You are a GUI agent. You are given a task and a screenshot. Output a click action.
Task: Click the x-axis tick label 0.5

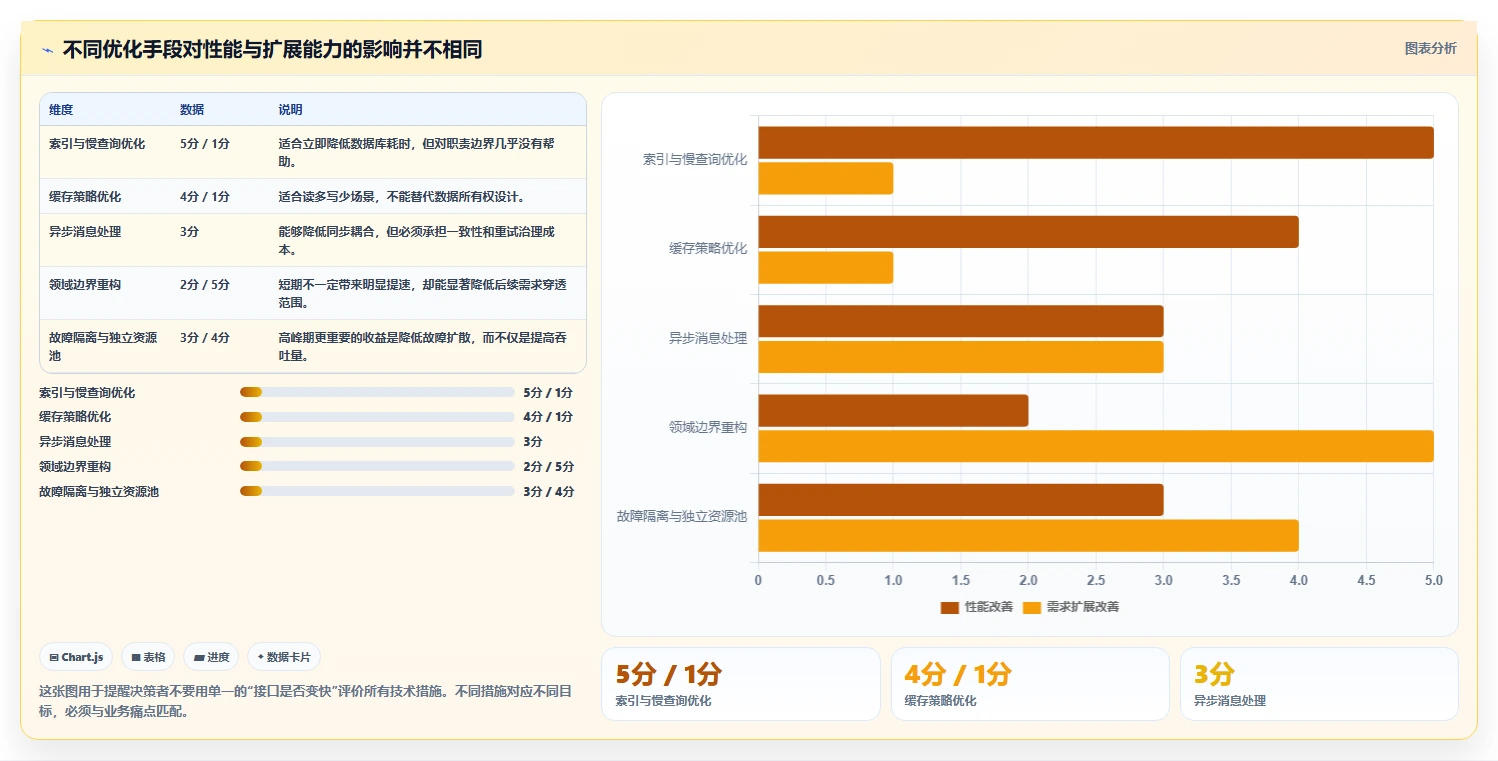[x=826, y=580]
